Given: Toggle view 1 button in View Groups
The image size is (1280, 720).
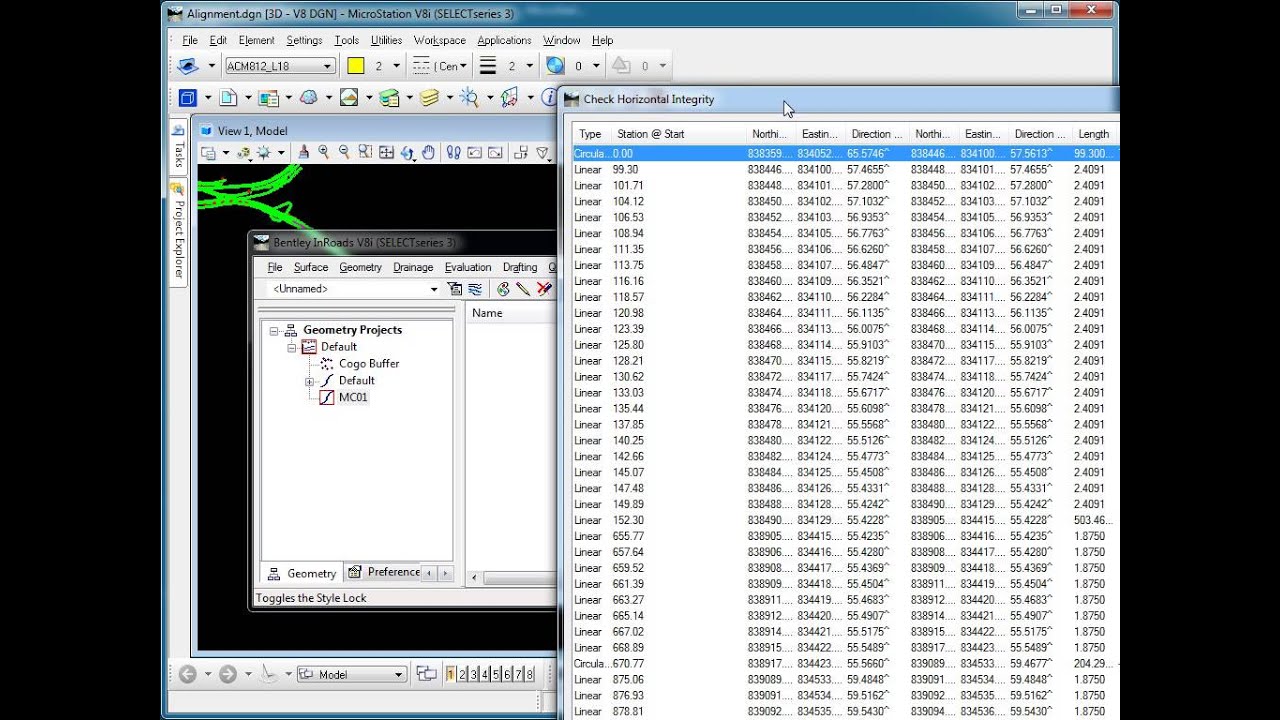Looking at the screenshot, I should coord(451,674).
